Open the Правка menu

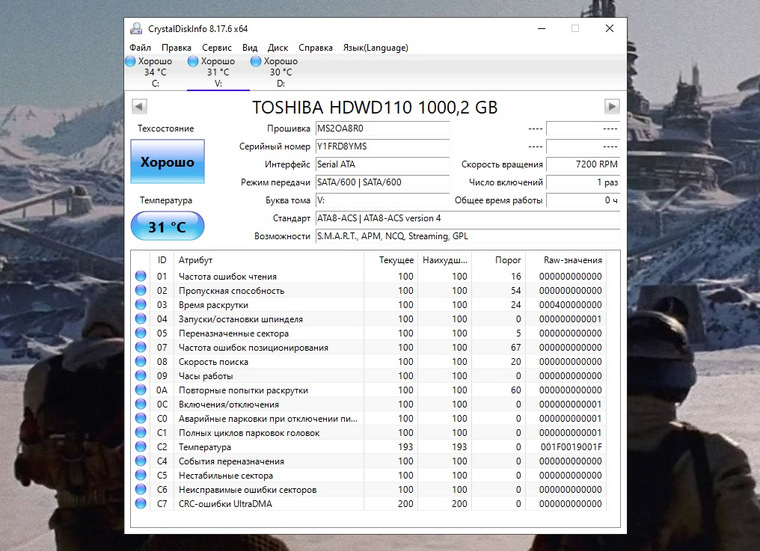click(176, 47)
